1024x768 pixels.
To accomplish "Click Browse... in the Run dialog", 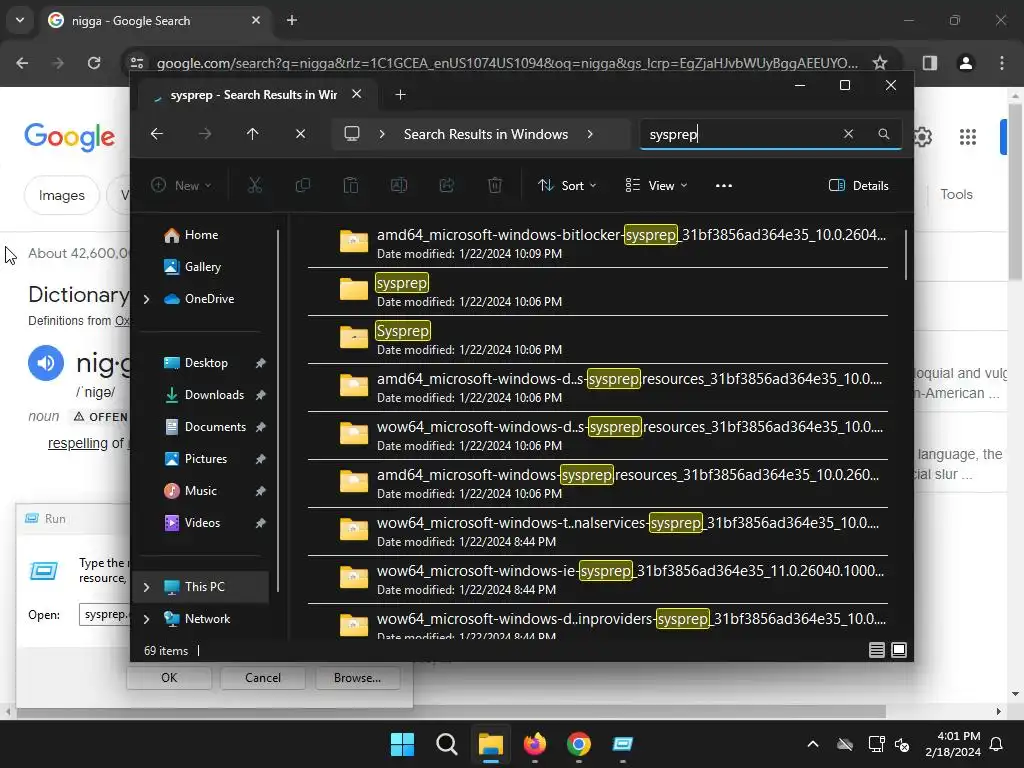I will pos(357,678).
